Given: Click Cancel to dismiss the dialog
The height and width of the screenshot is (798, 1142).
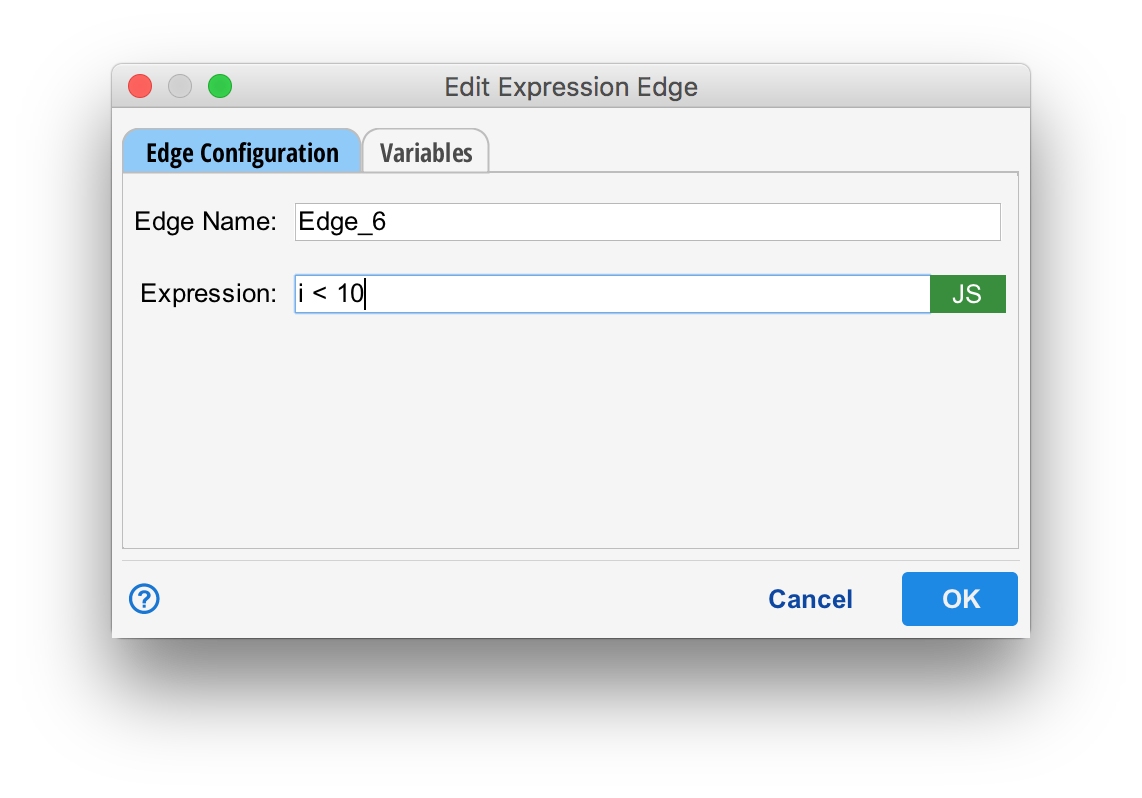Looking at the screenshot, I should pos(810,598).
